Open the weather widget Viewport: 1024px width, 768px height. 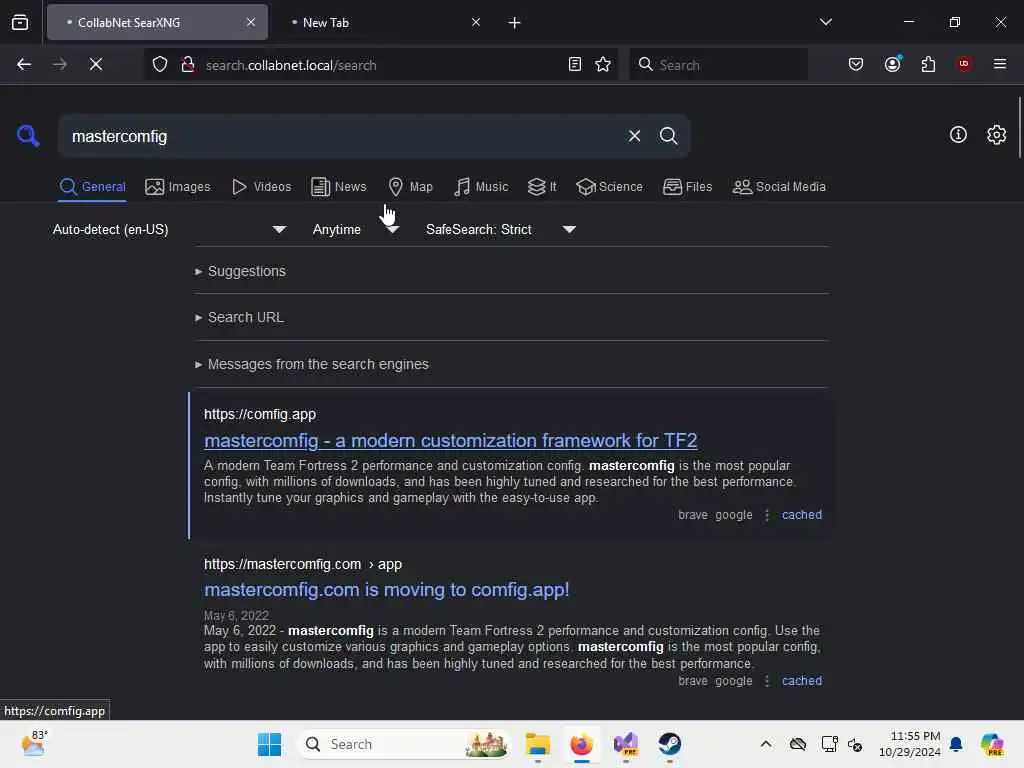34,744
